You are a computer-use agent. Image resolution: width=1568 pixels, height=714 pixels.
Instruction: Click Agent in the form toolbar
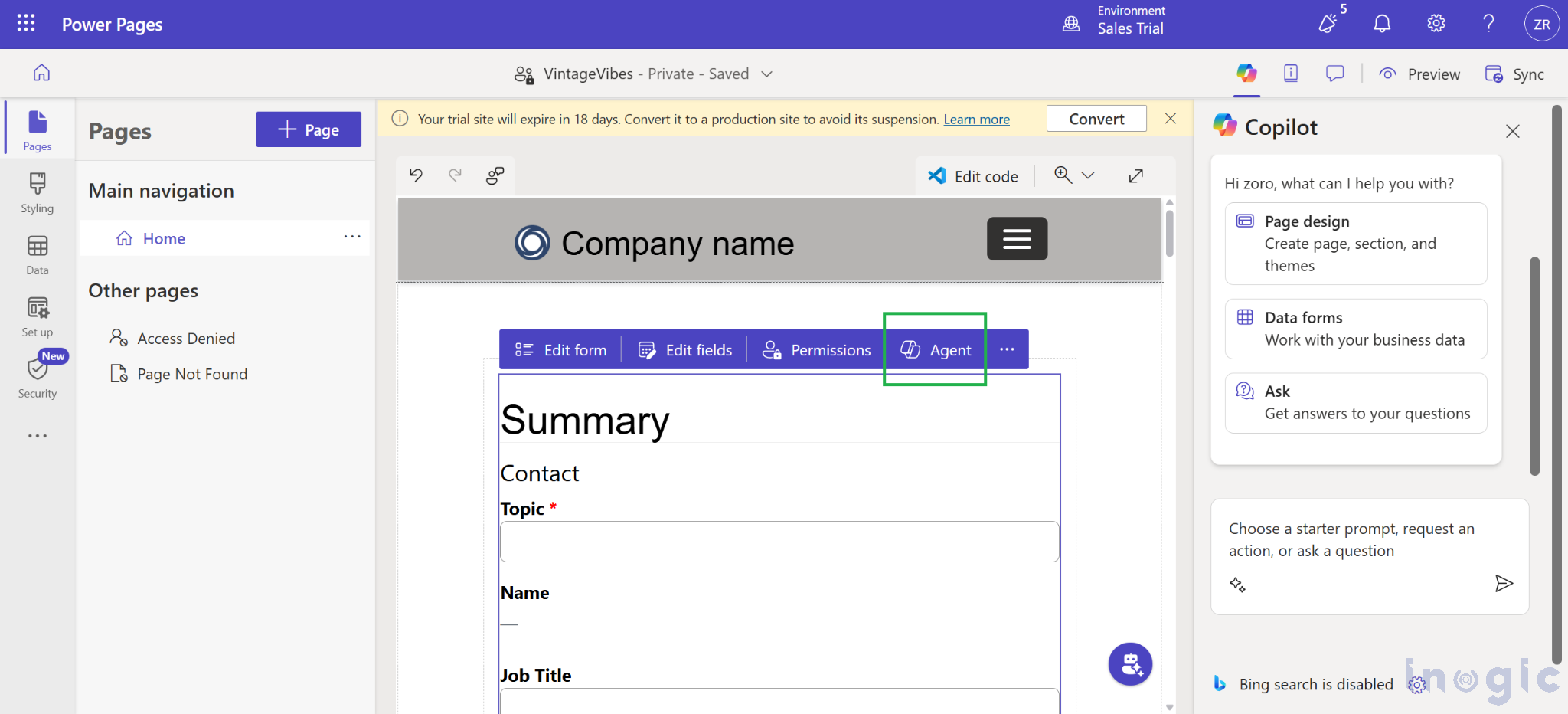tap(936, 350)
